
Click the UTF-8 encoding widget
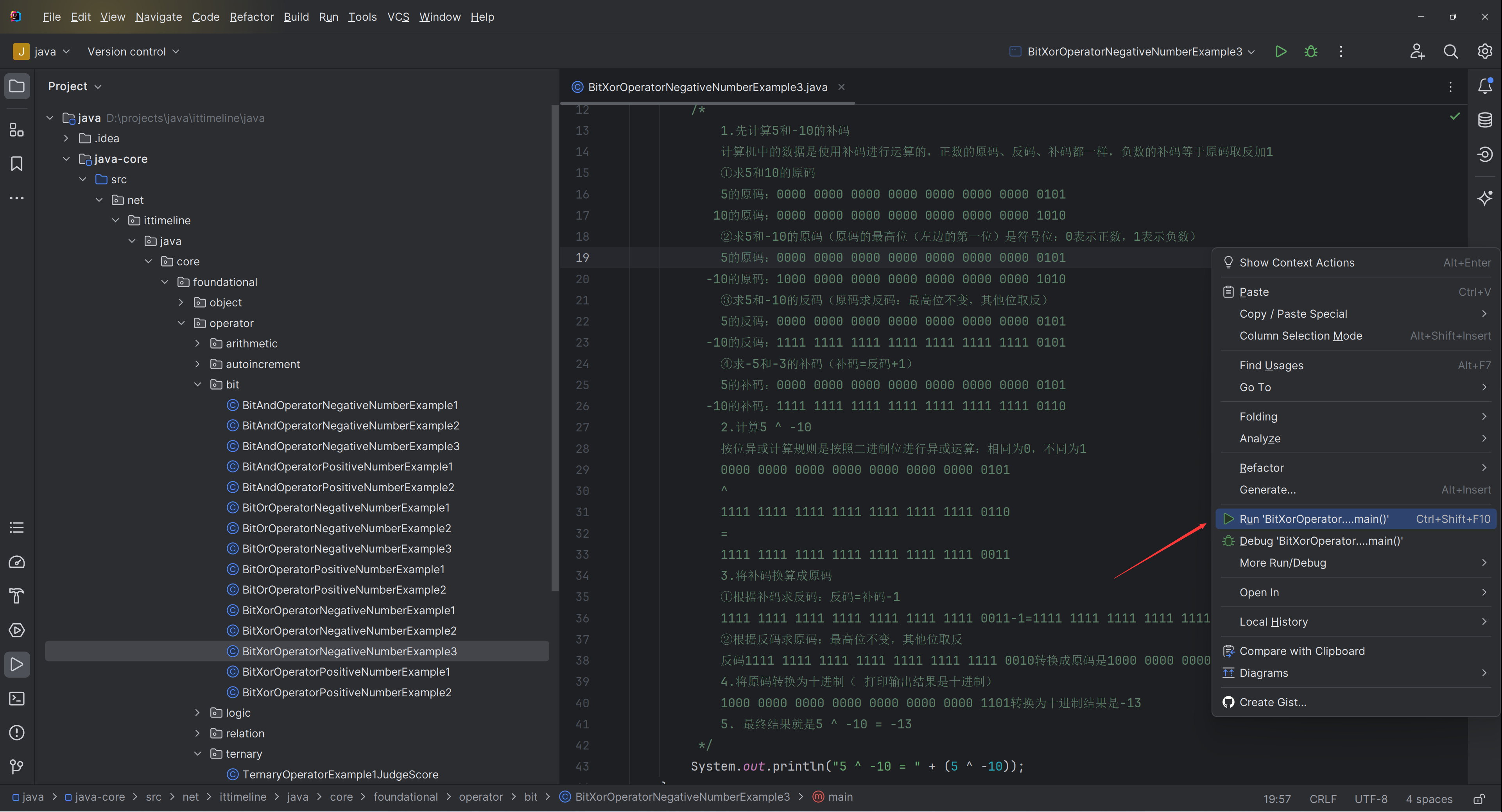1371,799
